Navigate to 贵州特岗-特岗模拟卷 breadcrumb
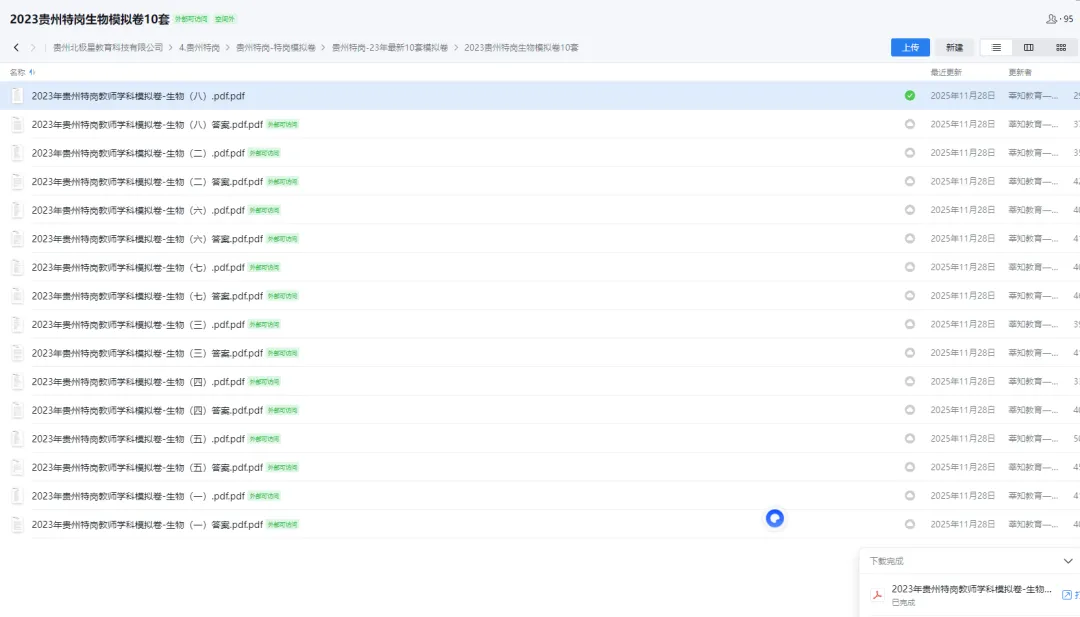The height and width of the screenshot is (617, 1080). (x=276, y=48)
